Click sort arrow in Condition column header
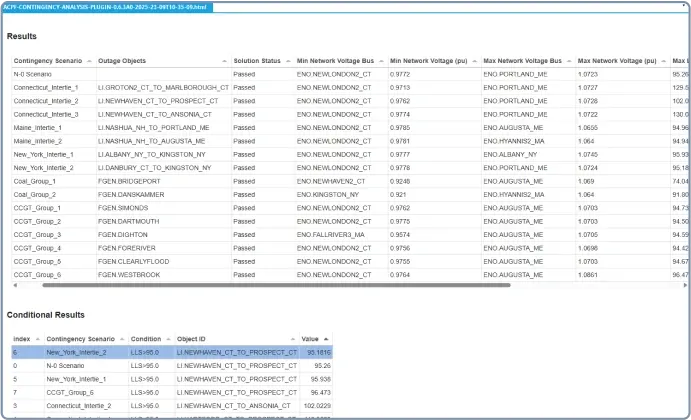Image resolution: width=691 pixels, height=420 pixels. [166, 339]
